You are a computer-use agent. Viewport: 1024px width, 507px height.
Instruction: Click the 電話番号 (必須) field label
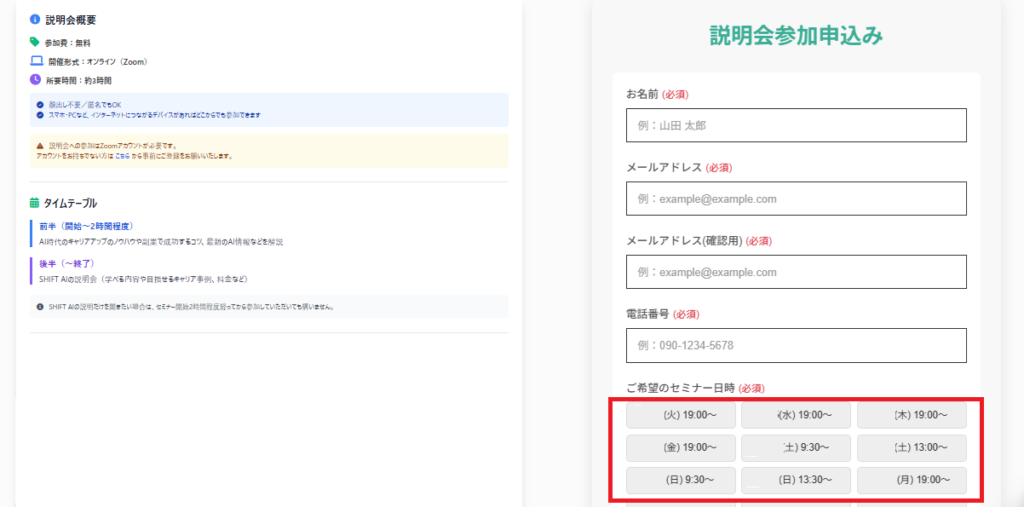pyautogui.click(x=662, y=314)
